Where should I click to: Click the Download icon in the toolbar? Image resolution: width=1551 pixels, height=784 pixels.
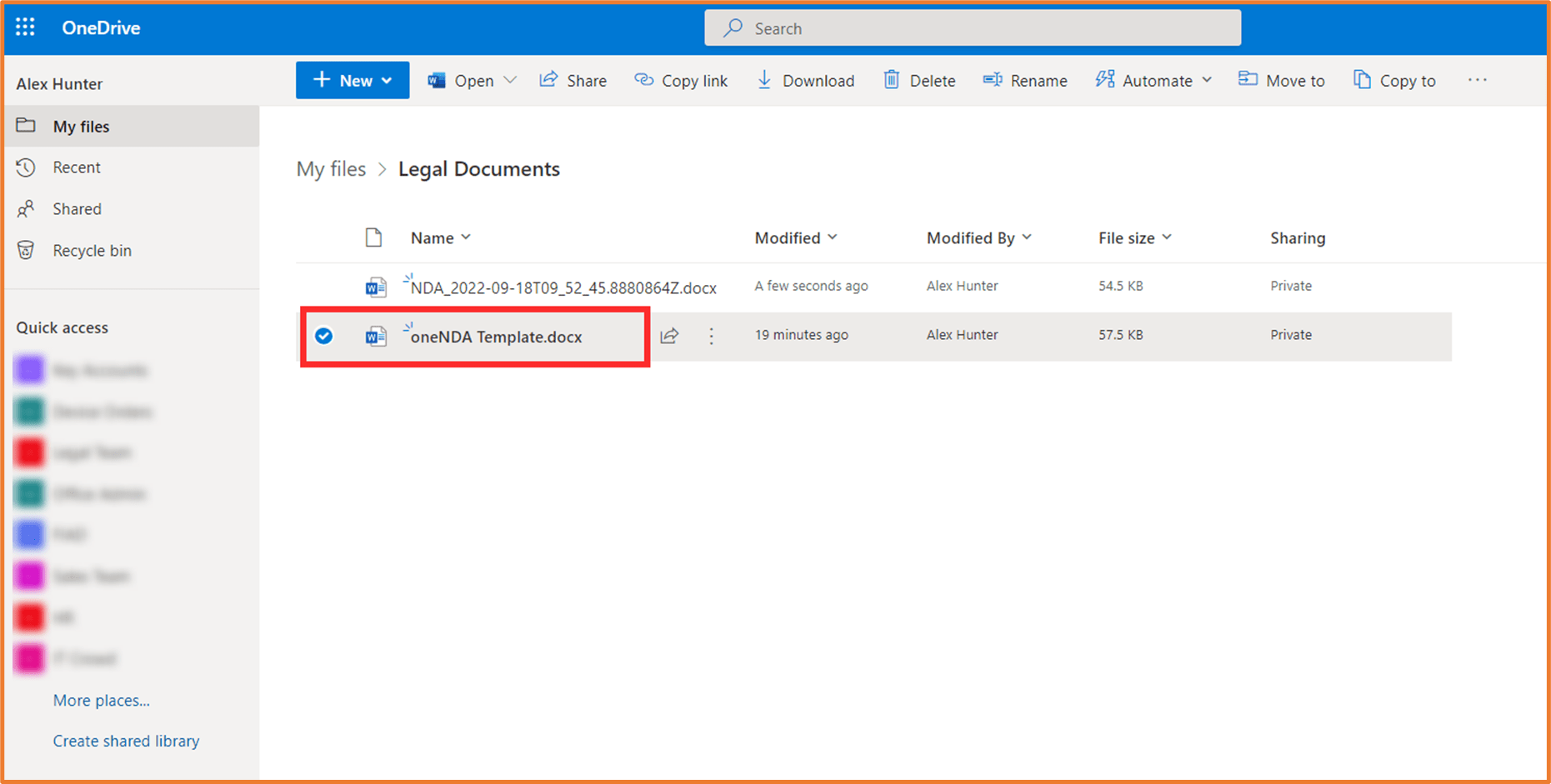pyautogui.click(x=764, y=80)
